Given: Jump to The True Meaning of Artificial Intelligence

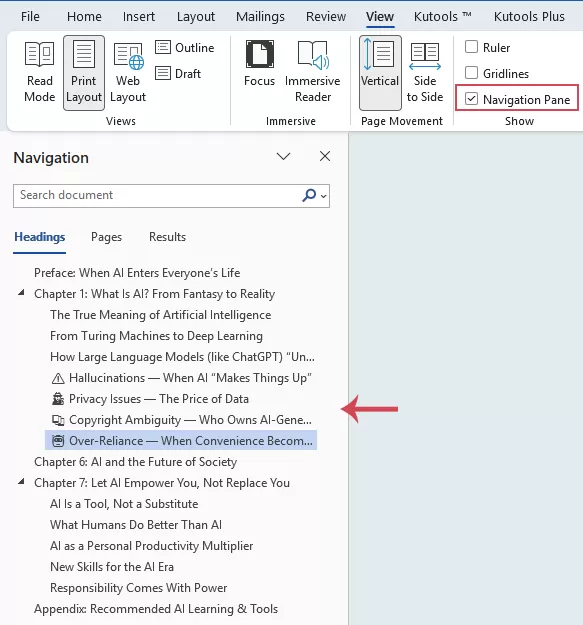Looking at the screenshot, I should point(161,315).
